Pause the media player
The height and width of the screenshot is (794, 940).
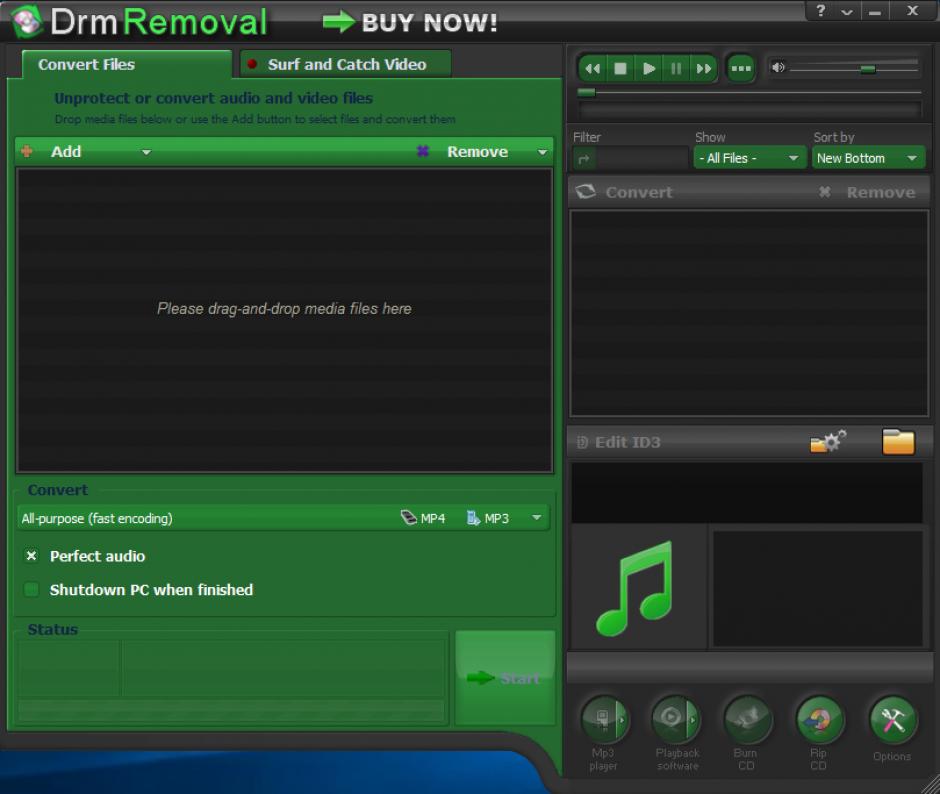coord(676,68)
